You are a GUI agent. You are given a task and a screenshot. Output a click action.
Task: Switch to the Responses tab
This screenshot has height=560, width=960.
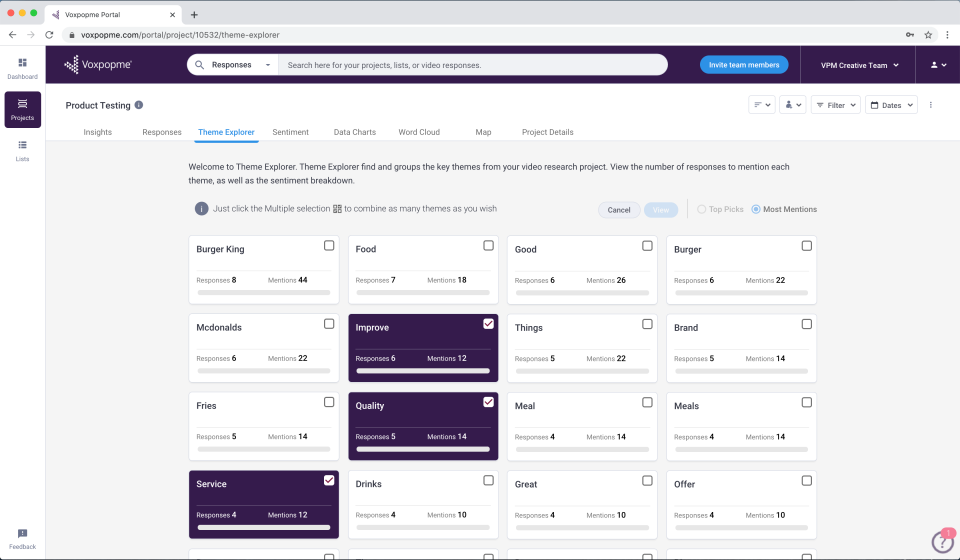162,132
